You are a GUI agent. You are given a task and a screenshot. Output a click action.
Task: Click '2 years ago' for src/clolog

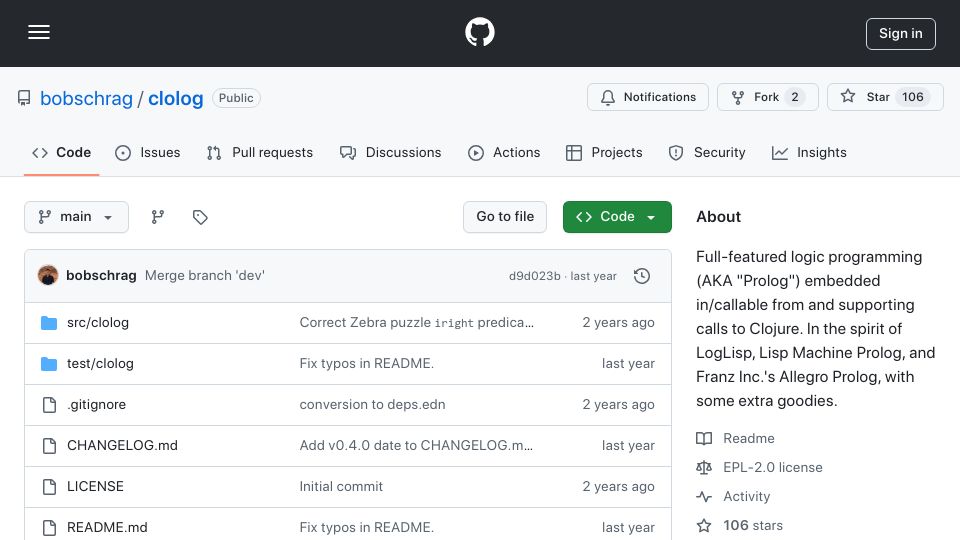coord(618,323)
